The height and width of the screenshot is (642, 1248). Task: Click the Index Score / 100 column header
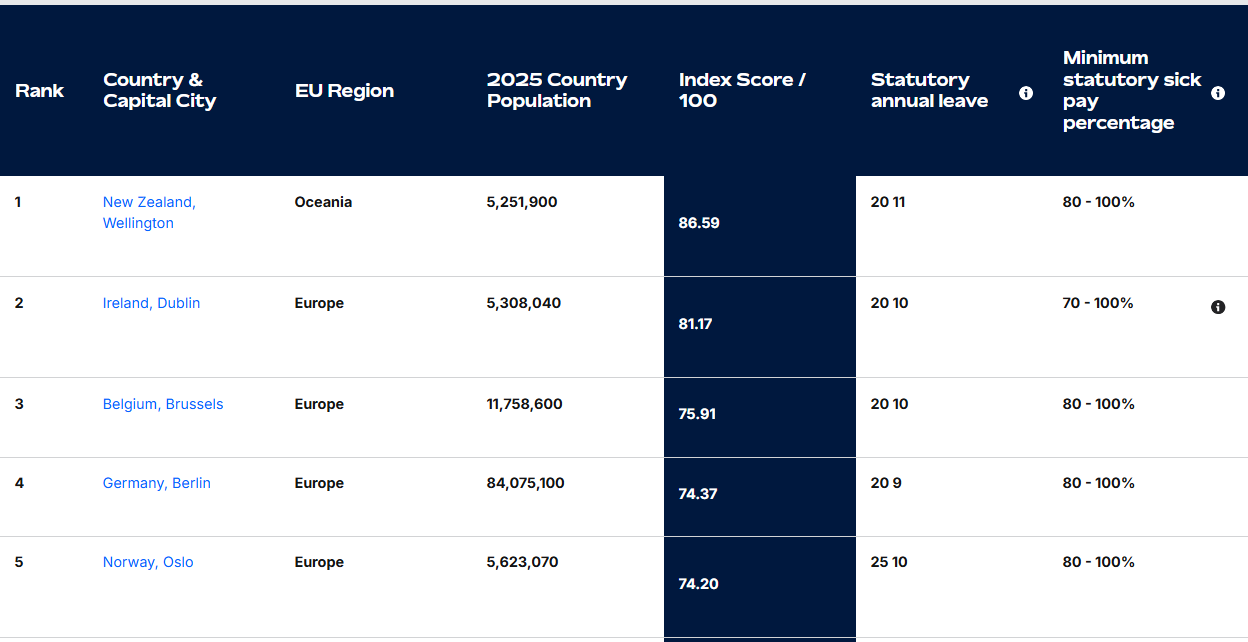pos(742,90)
